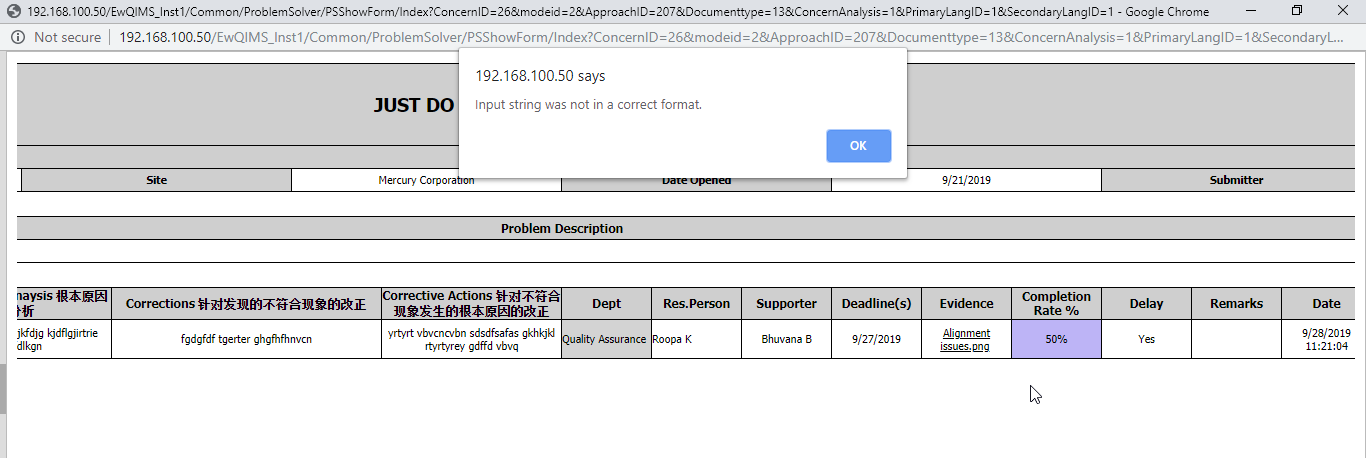The width and height of the screenshot is (1366, 458).
Task: Click the empty Remarks cell in the row
Action: coord(1236,339)
